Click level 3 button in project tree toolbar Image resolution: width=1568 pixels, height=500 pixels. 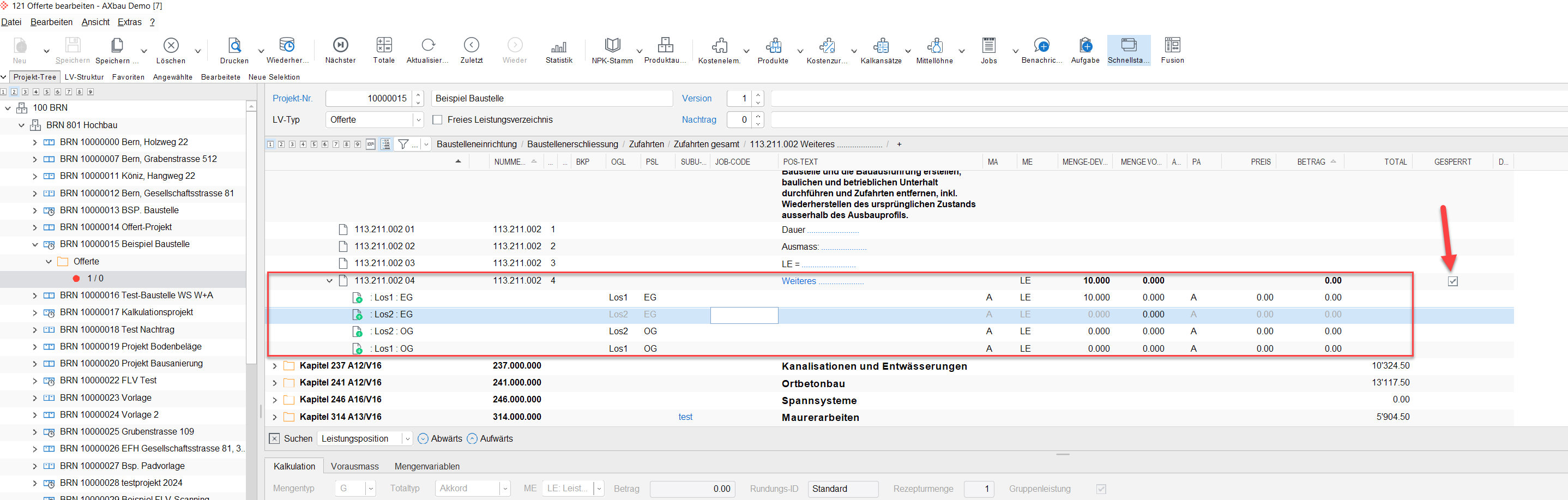[25, 92]
